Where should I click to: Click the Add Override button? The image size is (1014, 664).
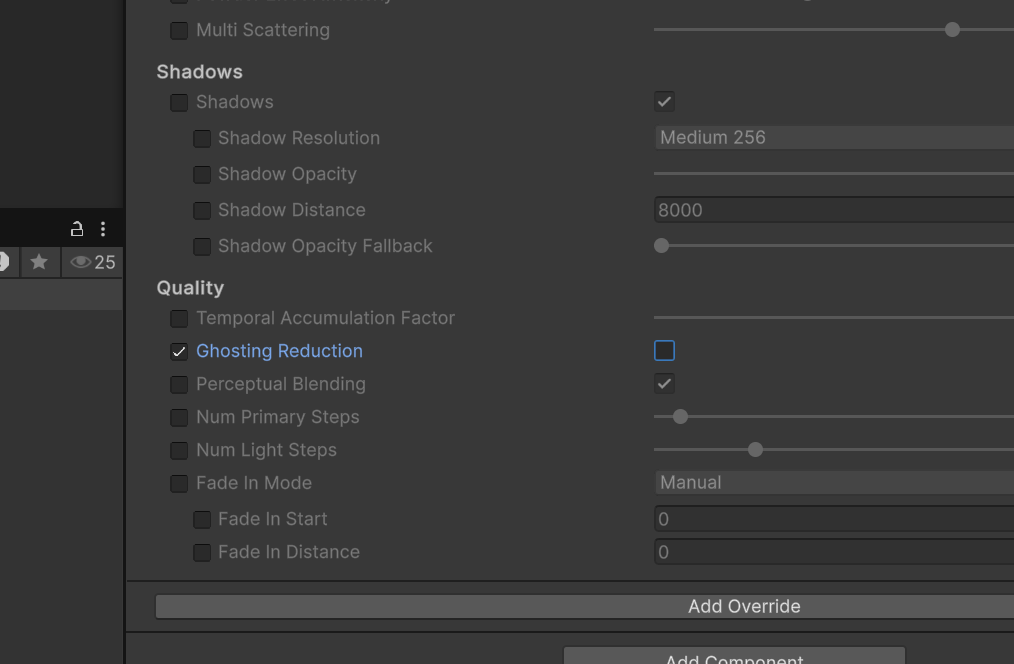(x=744, y=606)
